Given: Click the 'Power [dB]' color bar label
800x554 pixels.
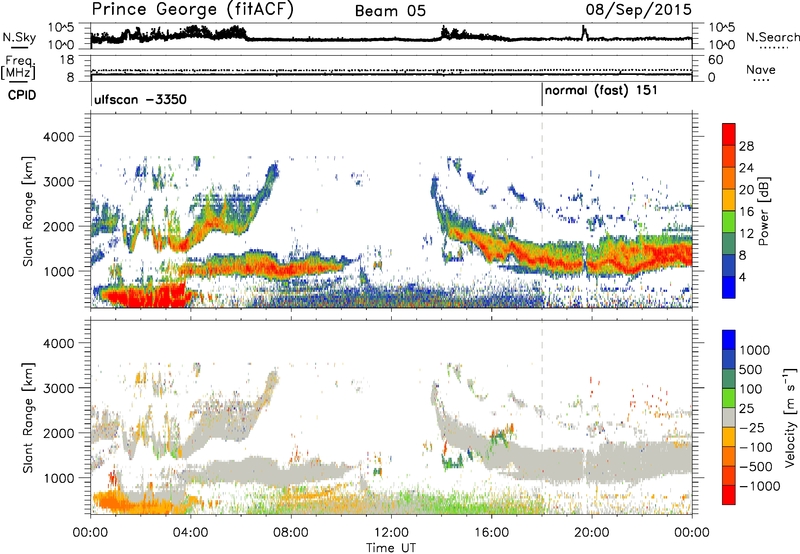Looking at the screenshot, I should pyautogui.click(x=763, y=211).
